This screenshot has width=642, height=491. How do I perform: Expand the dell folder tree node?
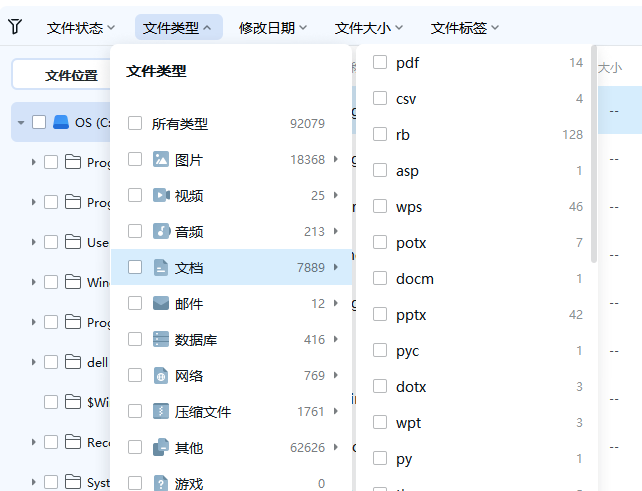coord(34,362)
